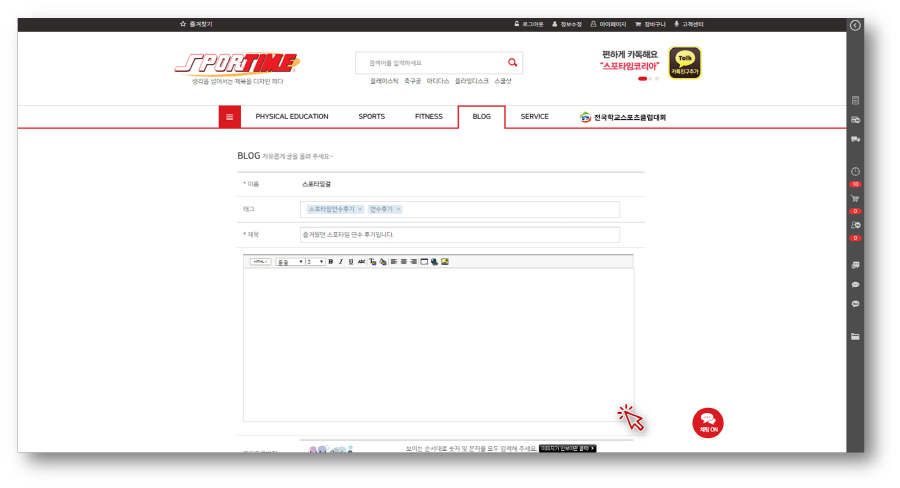
Task: Click the shopping cart icon in sidebar
Action: [x=855, y=198]
